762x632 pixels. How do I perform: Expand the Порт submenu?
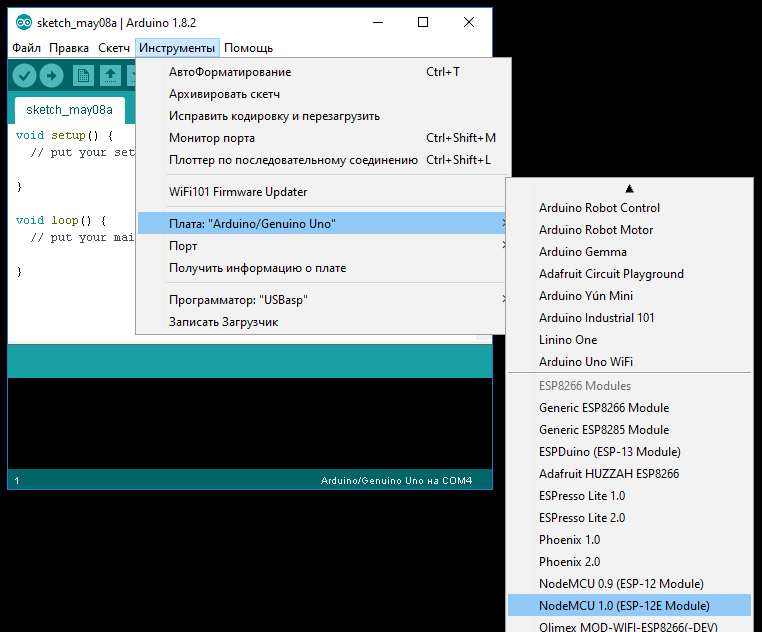click(x=321, y=246)
